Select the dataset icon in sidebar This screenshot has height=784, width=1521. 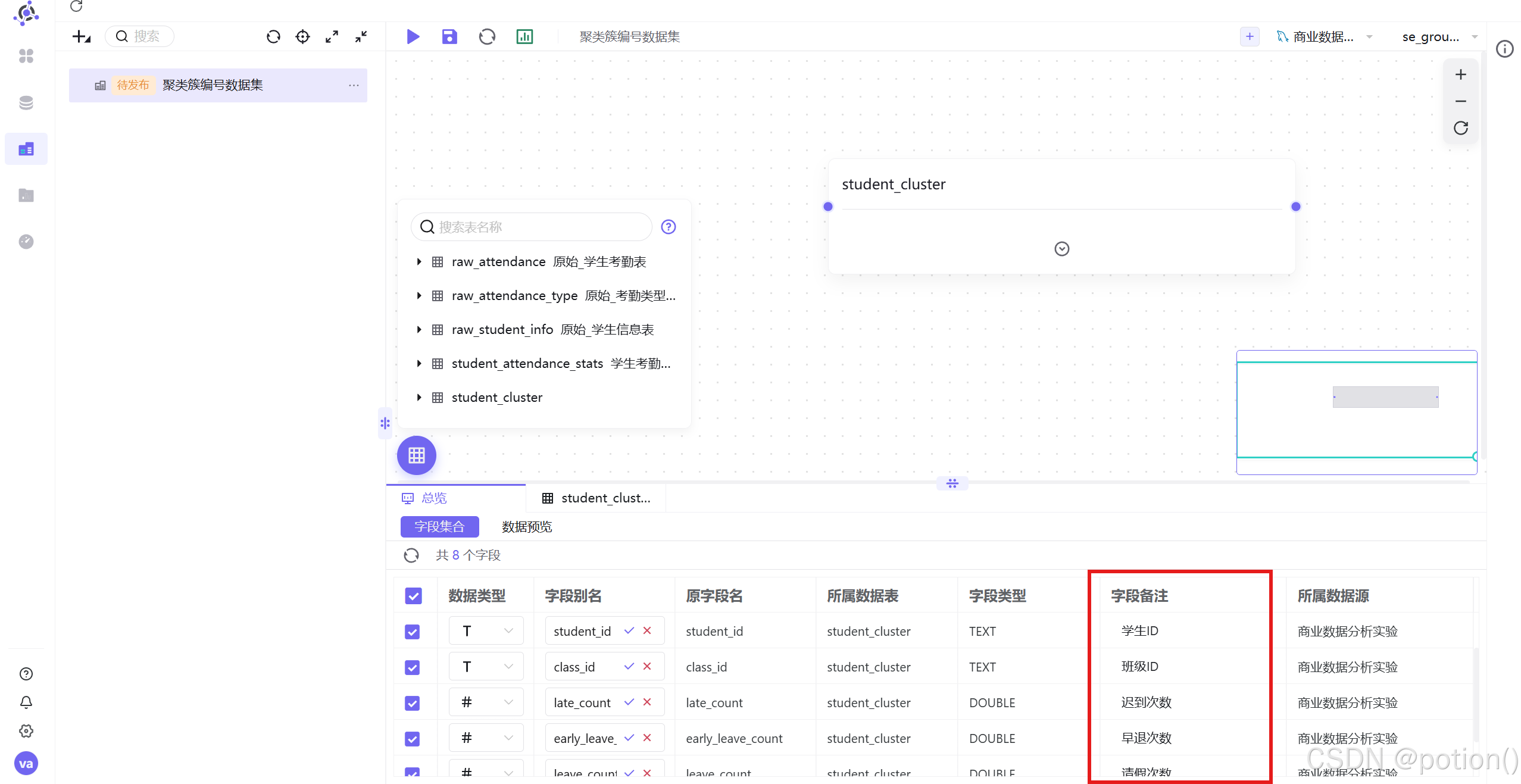pos(26,149)
